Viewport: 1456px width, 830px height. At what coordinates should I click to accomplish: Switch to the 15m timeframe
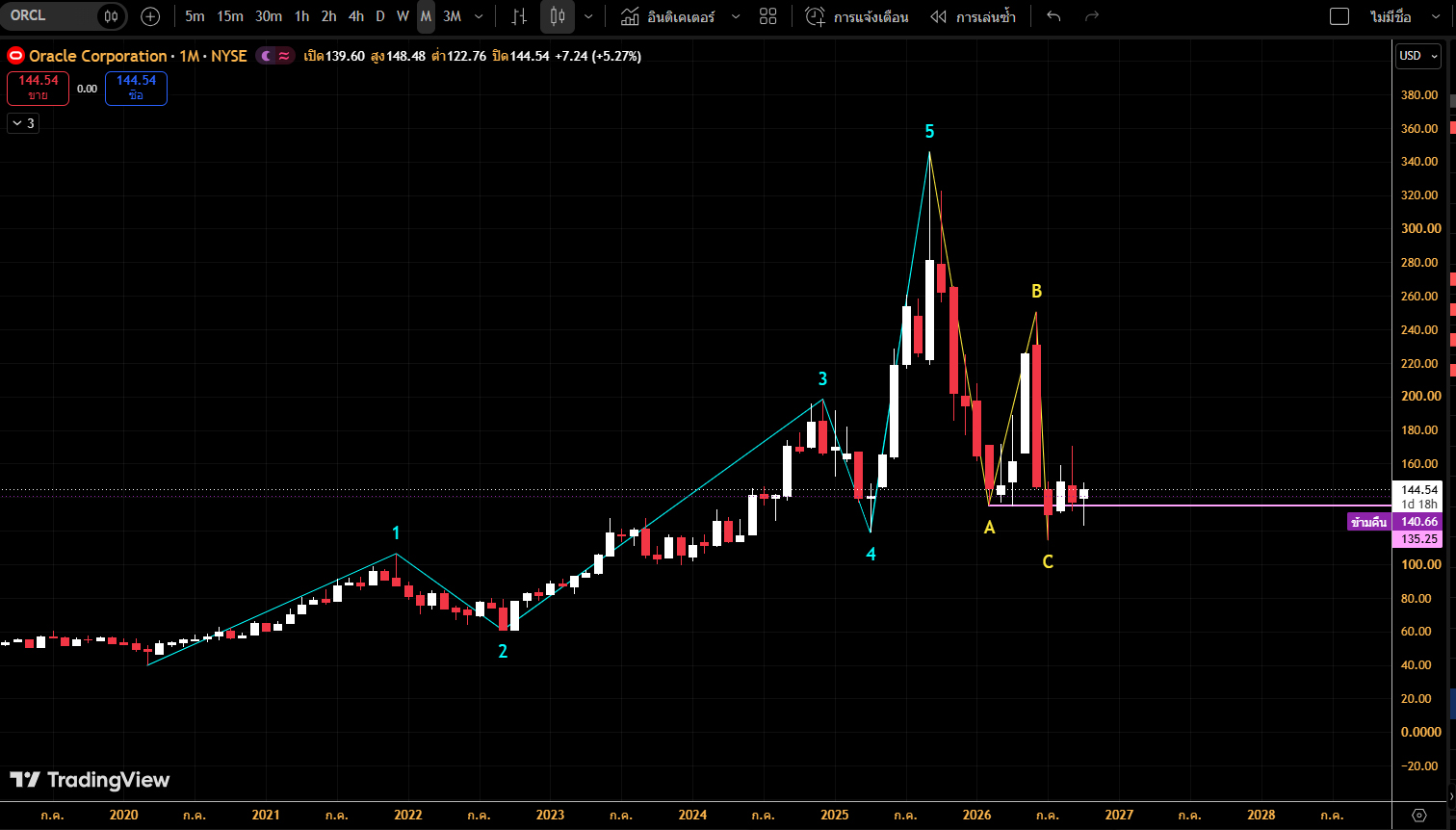pos(230,15)
